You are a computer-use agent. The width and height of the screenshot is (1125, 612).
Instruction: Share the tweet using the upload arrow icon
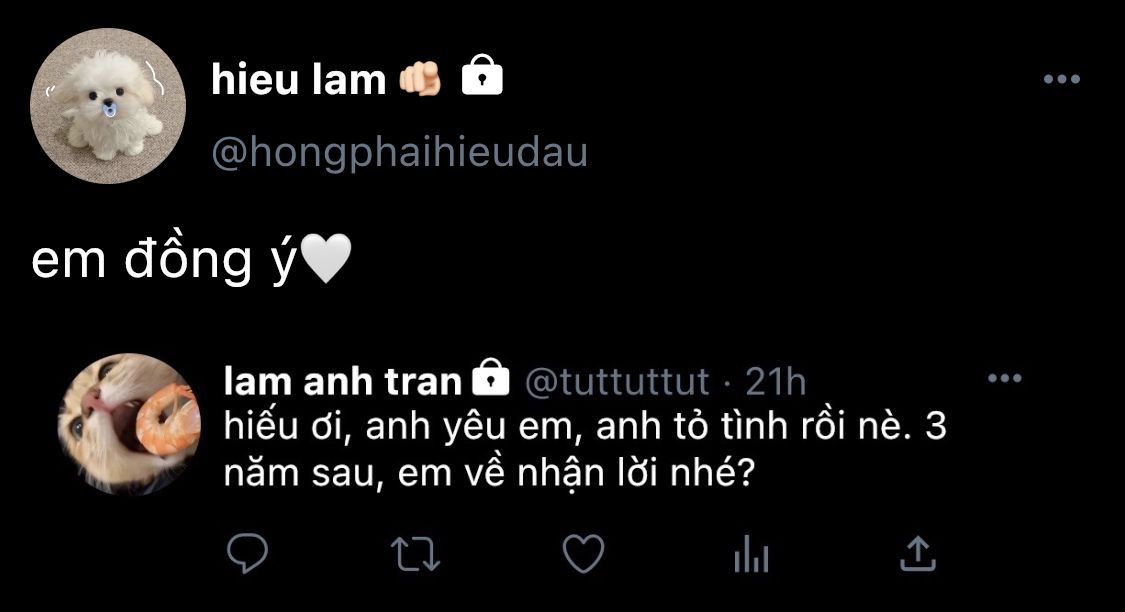click(917, 553)
